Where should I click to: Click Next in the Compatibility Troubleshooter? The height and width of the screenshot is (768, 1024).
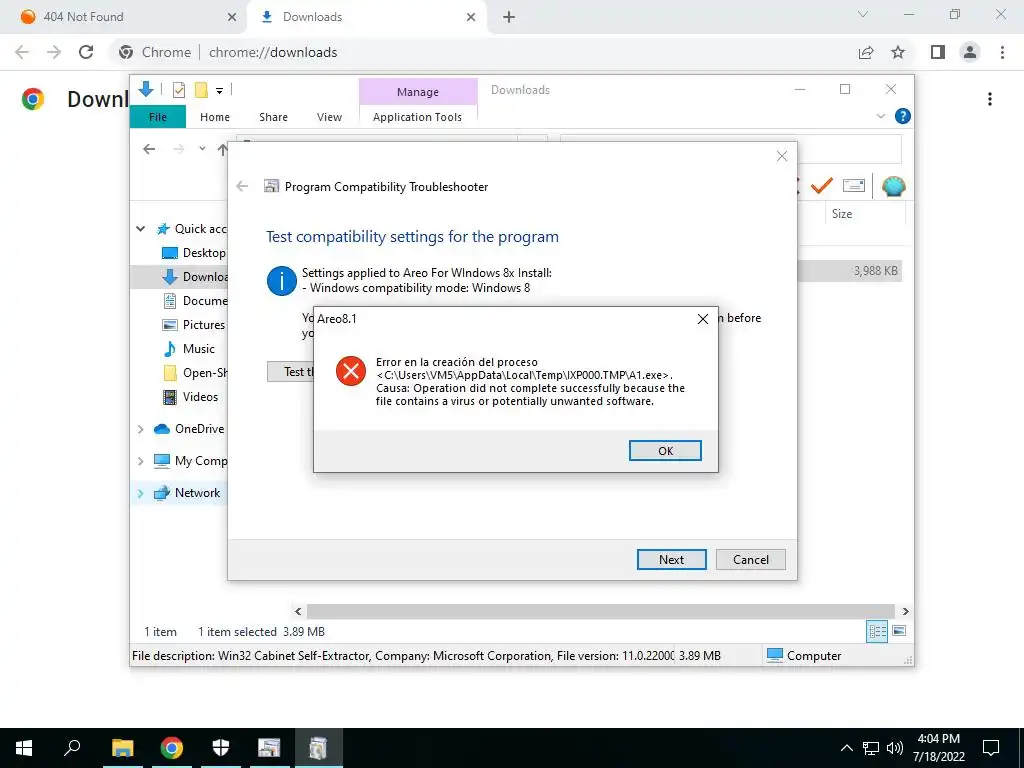671,560
